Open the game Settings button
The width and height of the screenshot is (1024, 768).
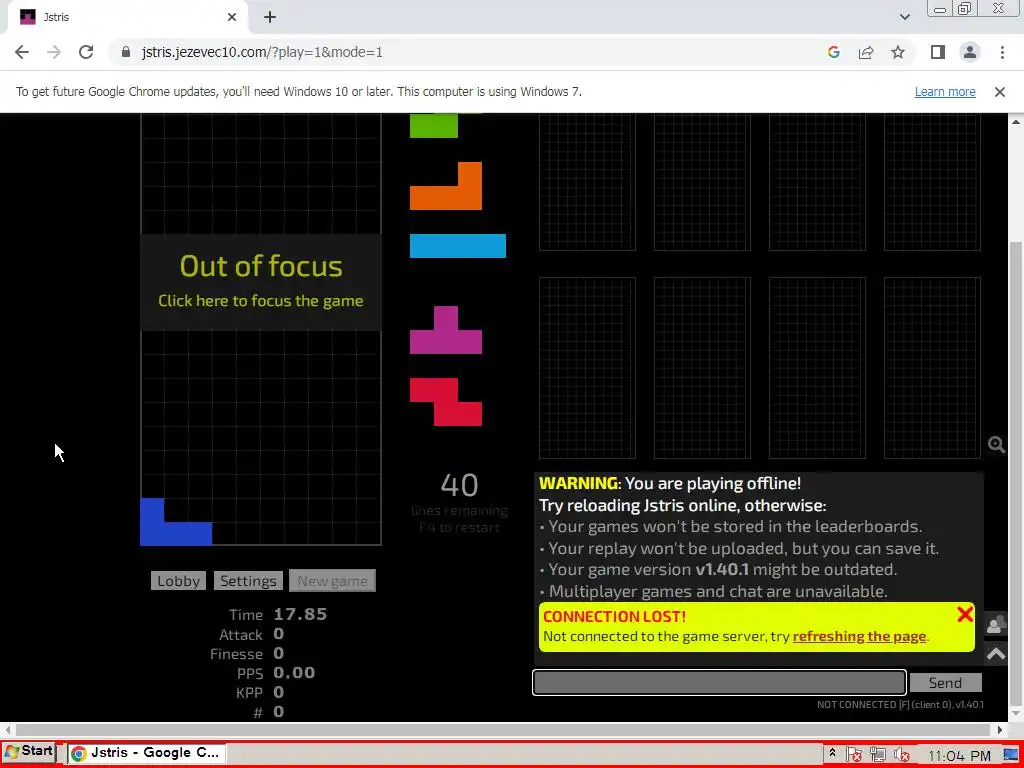click(x=248, y=581)
